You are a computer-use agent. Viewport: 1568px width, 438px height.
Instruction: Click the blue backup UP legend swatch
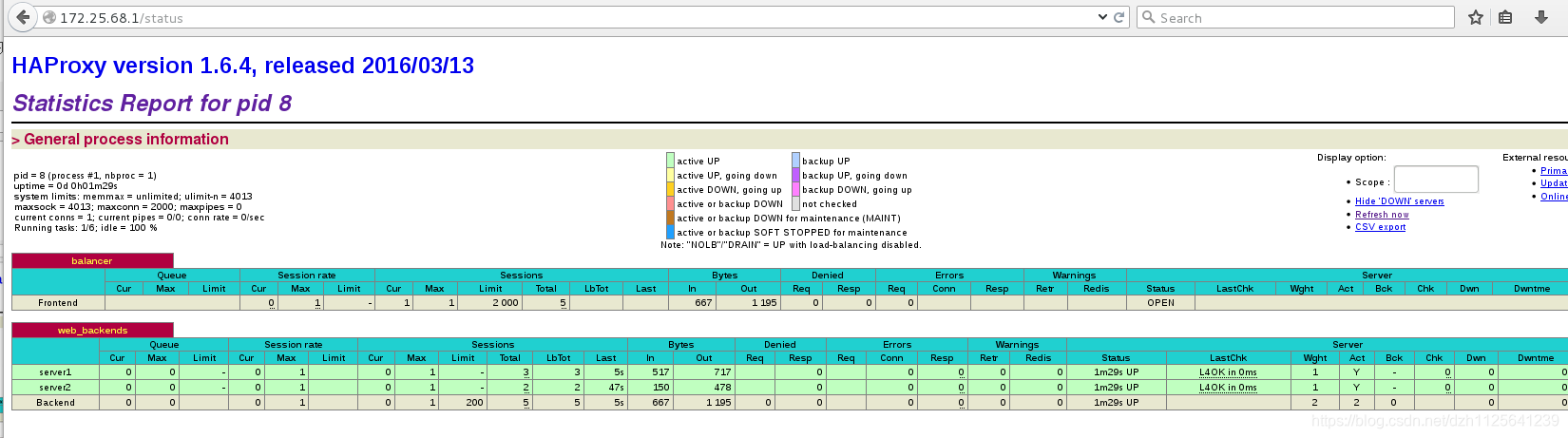tap(796, 161)
